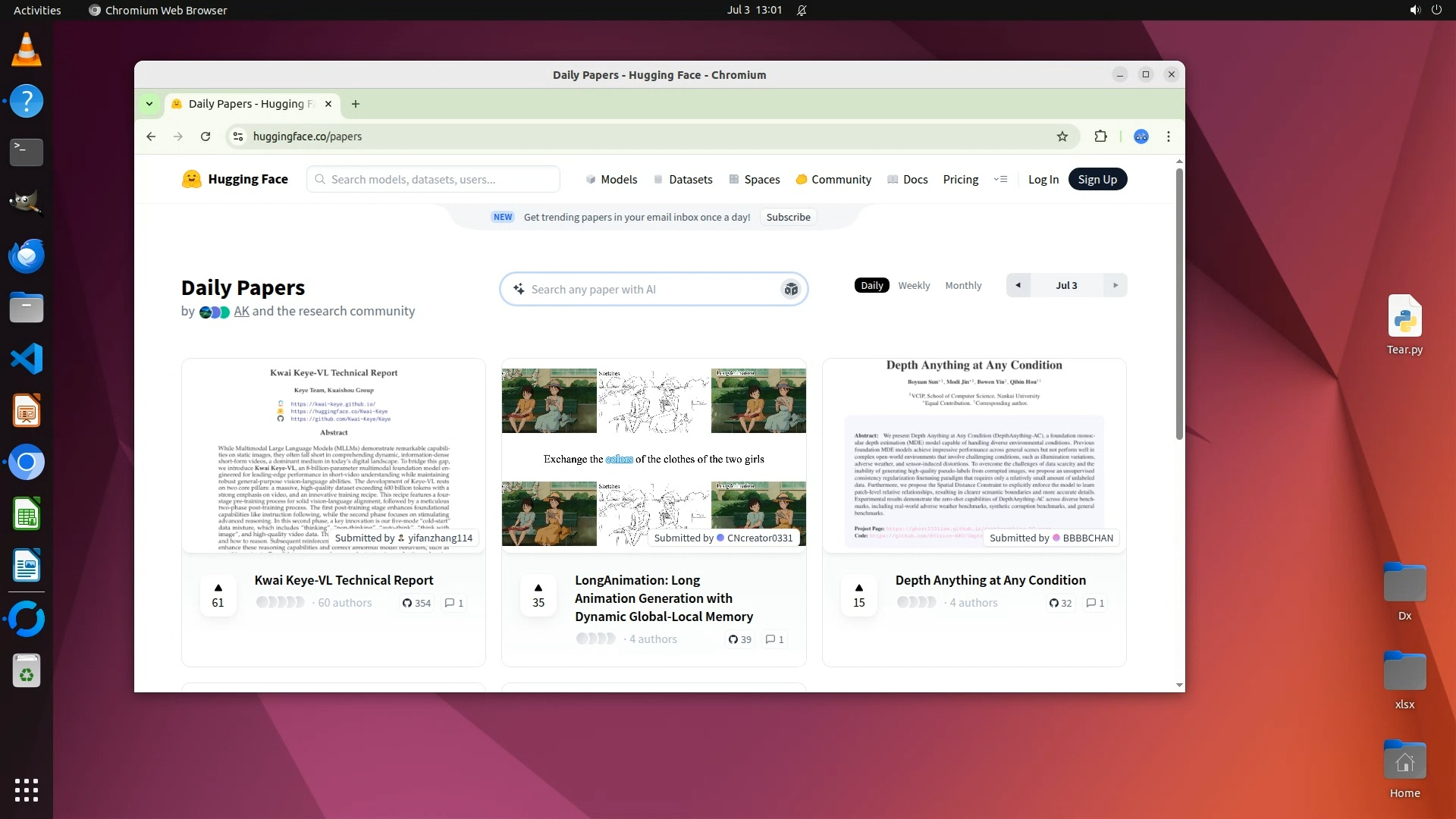Expand the navigation more-options menu icon
Screen dimensions: 1456x819
click(x=1000, y=180)
